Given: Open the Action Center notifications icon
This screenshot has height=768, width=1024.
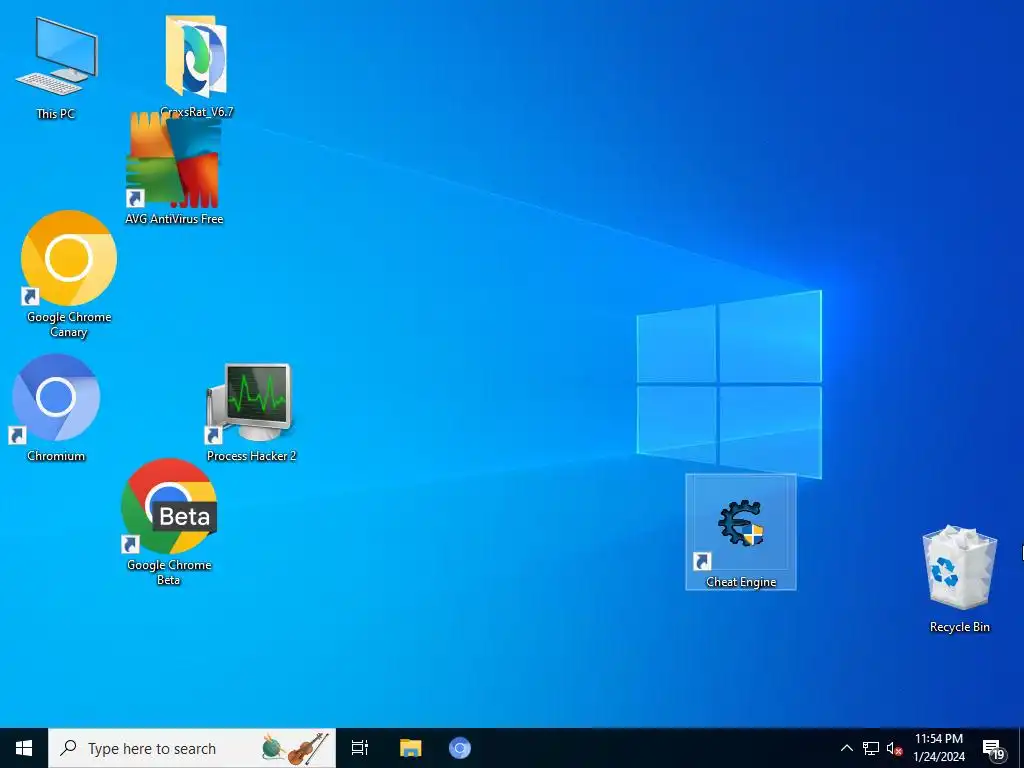Looking at the screenshot, I should [993, 749].
